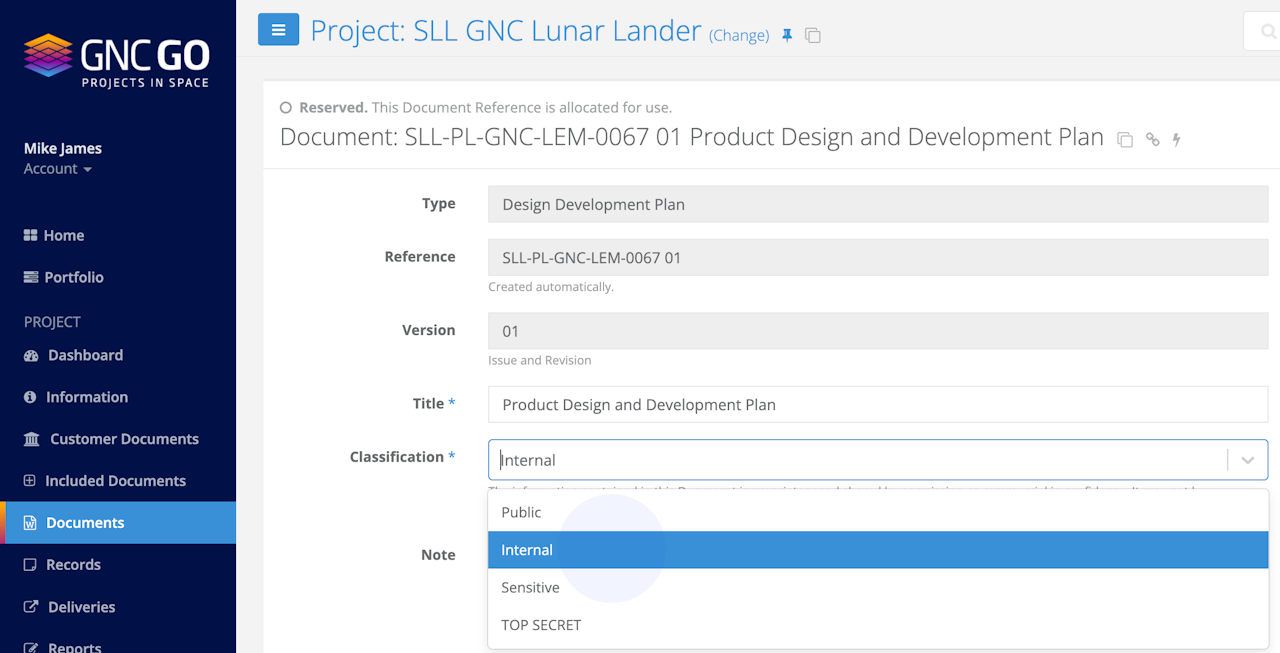The height and width of the screenshot is (653, 1280).
Task: Open the Account dropdown under Mike James
Action: pos(58,169)
